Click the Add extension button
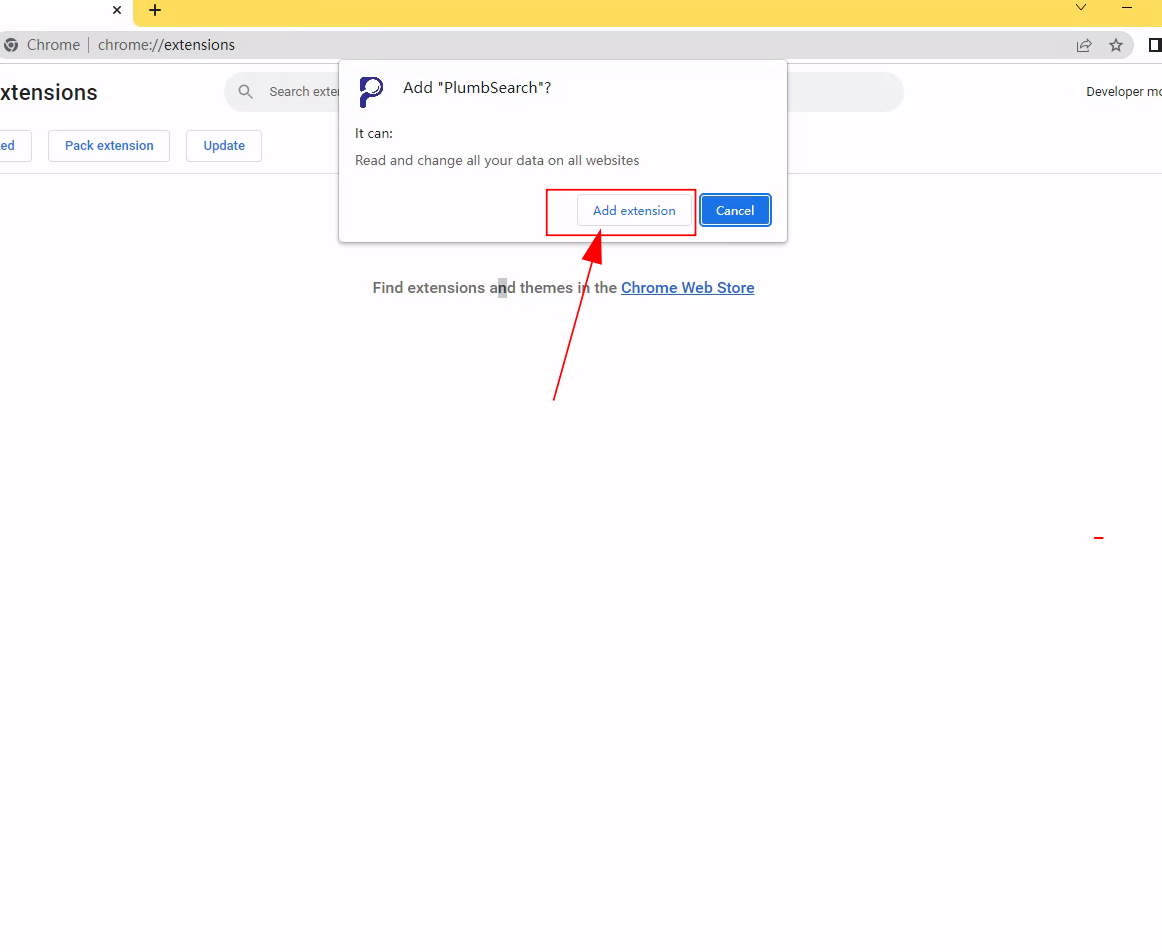The width and height of the screenshot is (1162, 952). (634, 211)
